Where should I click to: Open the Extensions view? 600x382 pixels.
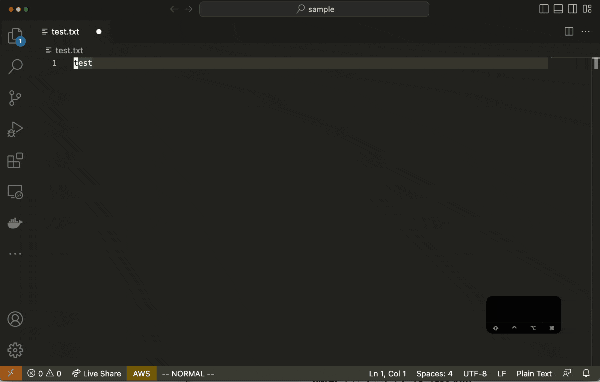[15, 160]
